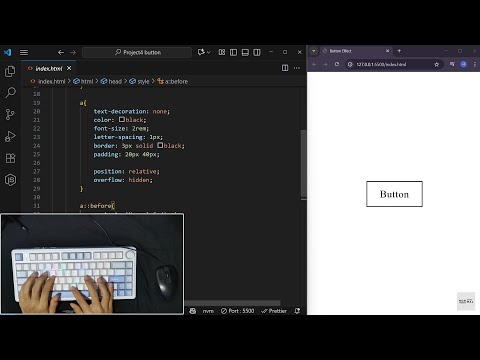480x360 pixels.
Task: Click line number 26 in the gutter
Action: click(x=37, y=163)
